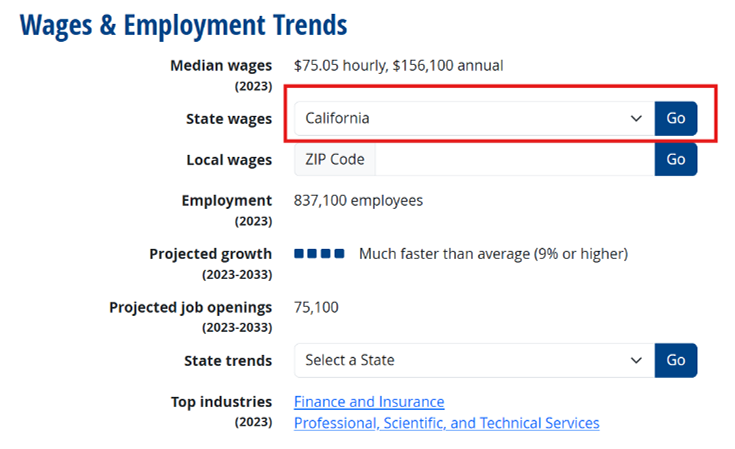
Task: Click the Top industries label
Action: point(221,402)
